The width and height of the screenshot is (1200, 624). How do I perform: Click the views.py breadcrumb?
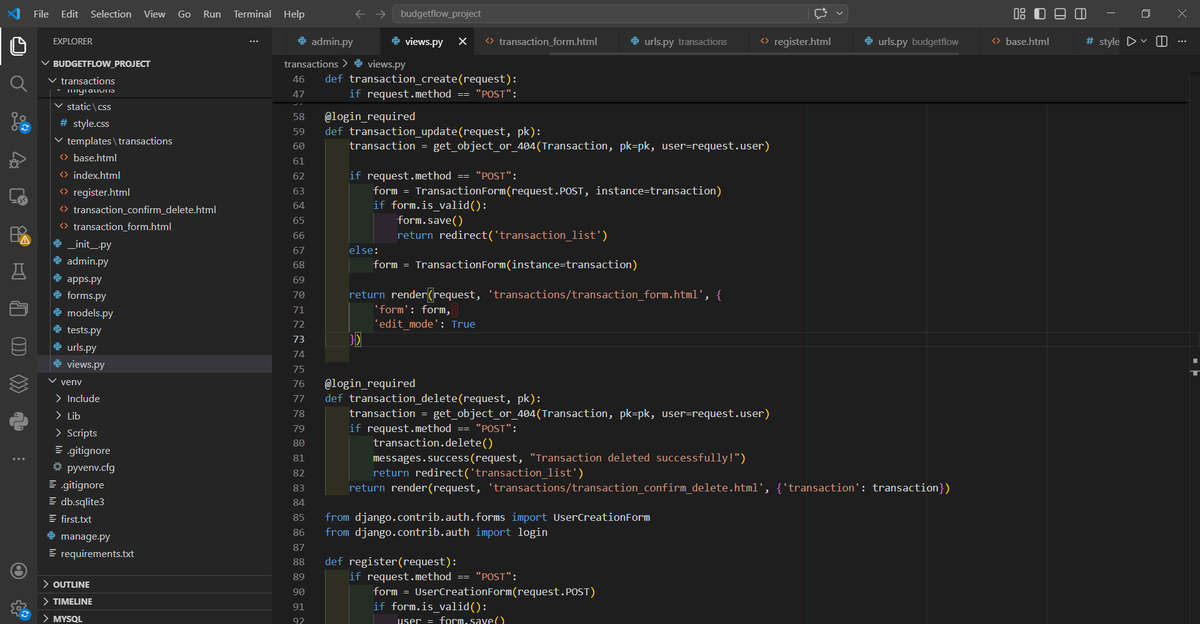tap(385, 64)
